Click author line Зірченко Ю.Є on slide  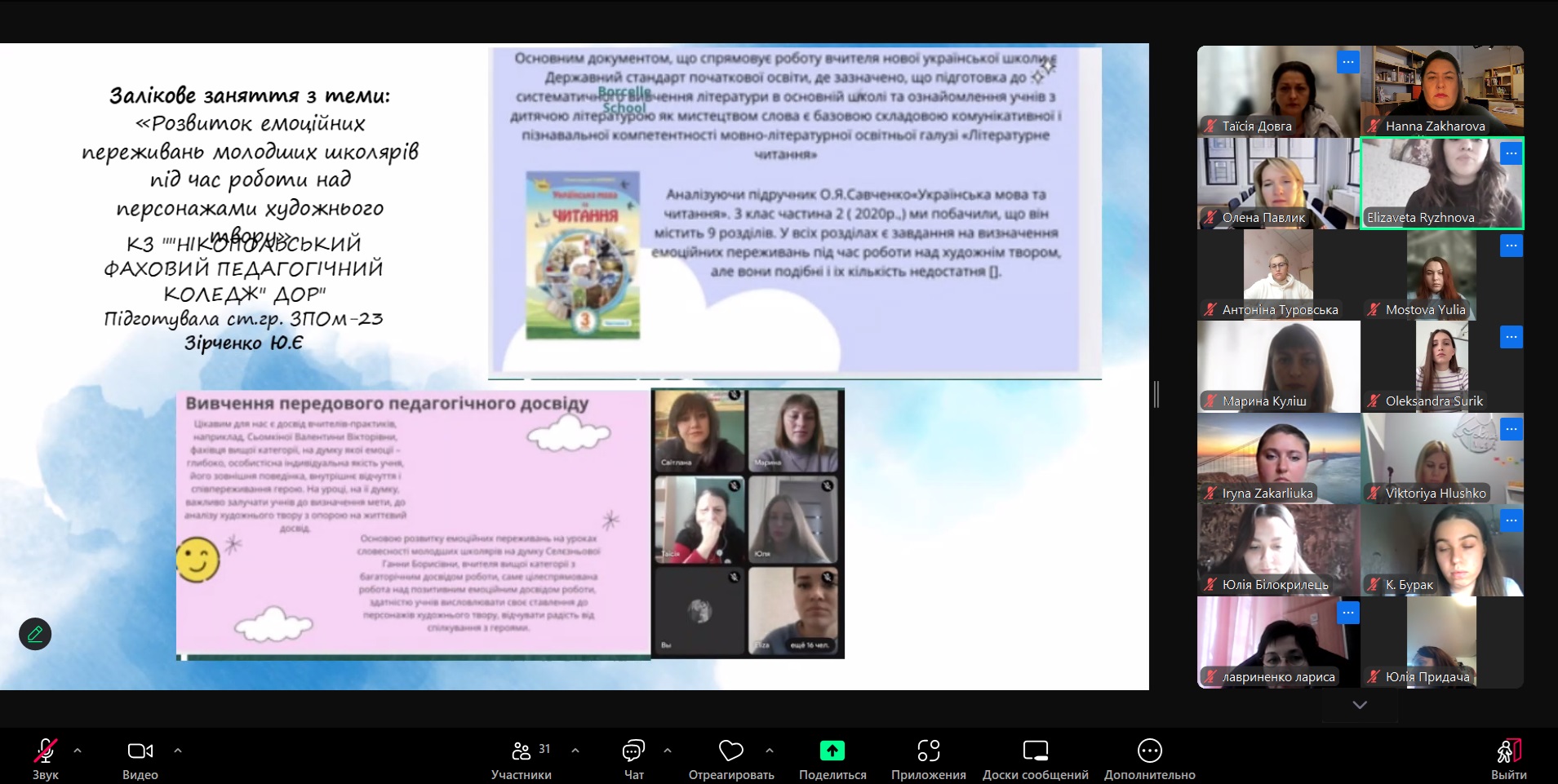pos(243,343)
